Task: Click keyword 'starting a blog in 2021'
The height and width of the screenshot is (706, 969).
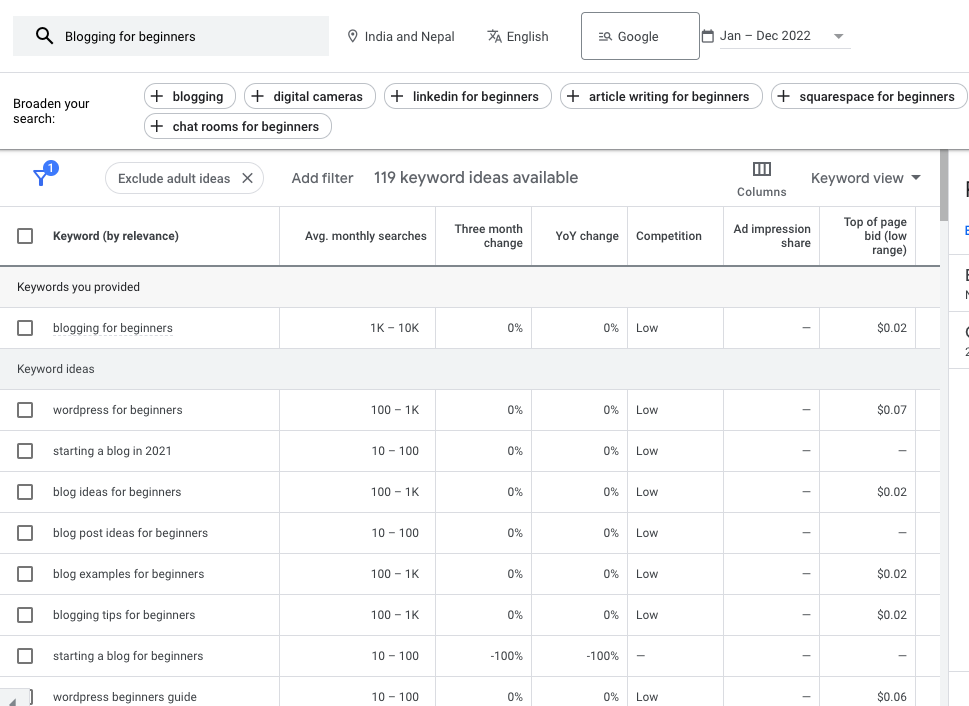Action: coord(112,451)
